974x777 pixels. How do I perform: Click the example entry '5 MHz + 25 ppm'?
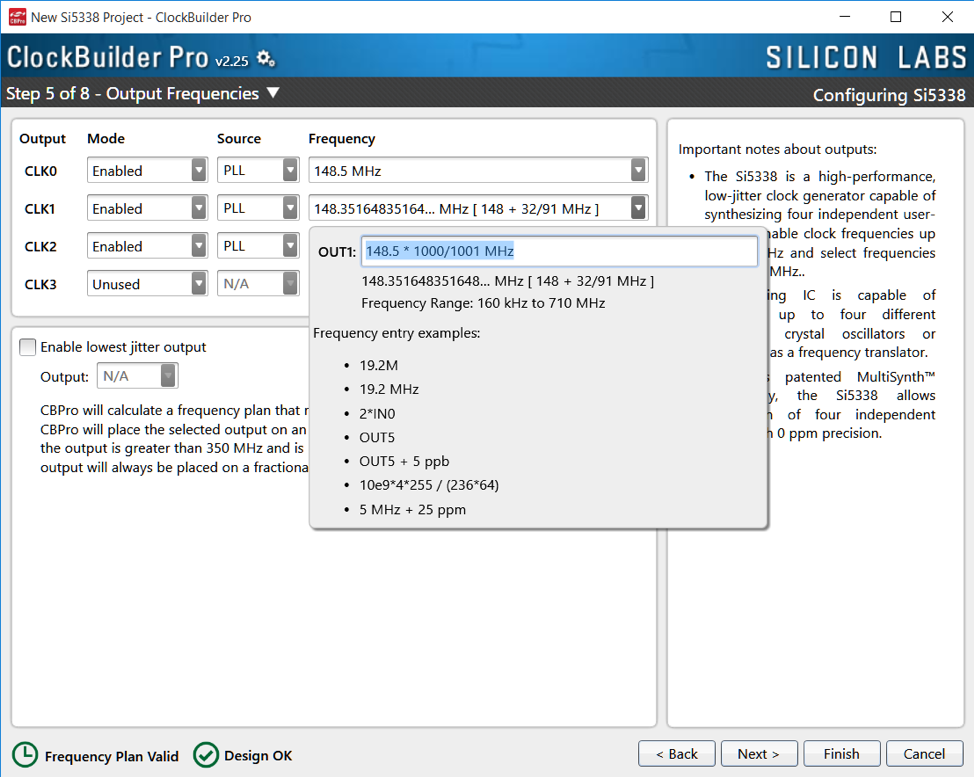[x=412, y=510]
